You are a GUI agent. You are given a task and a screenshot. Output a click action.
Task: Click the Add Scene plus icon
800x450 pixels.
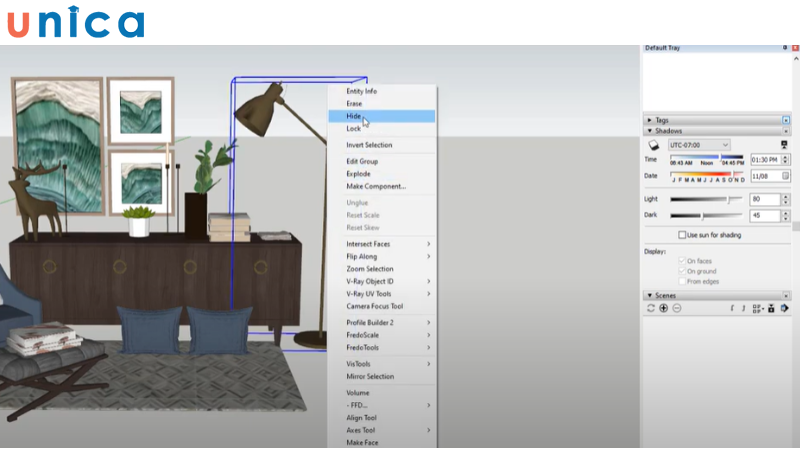tap(663, 308)
